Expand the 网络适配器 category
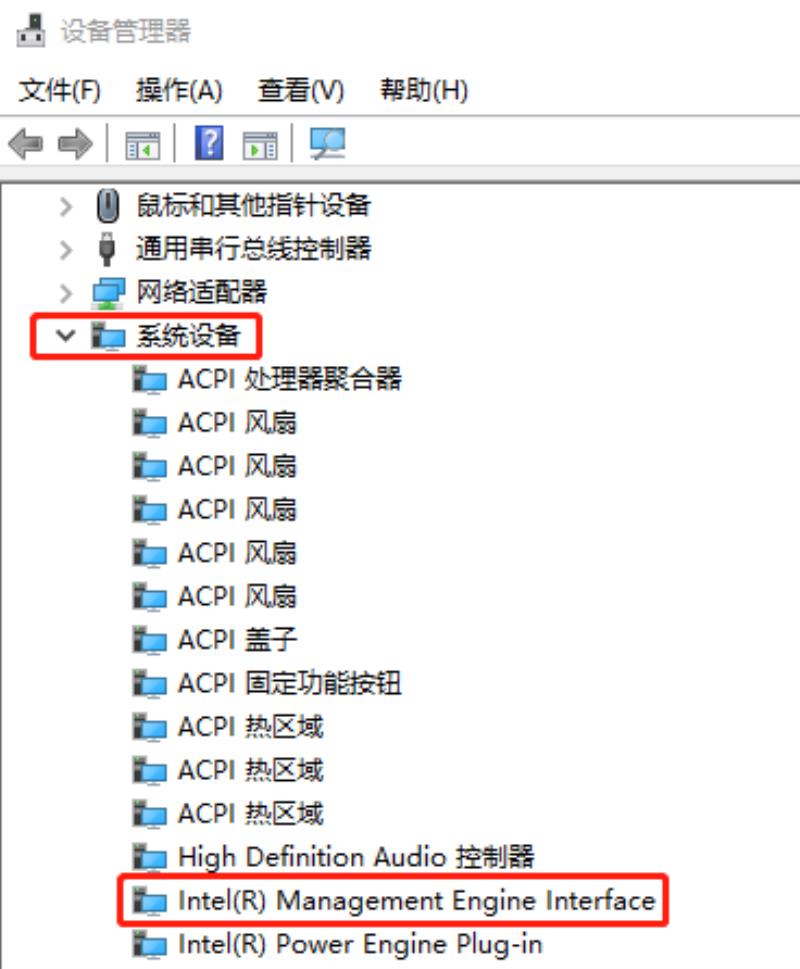 [x=65, y=293]
